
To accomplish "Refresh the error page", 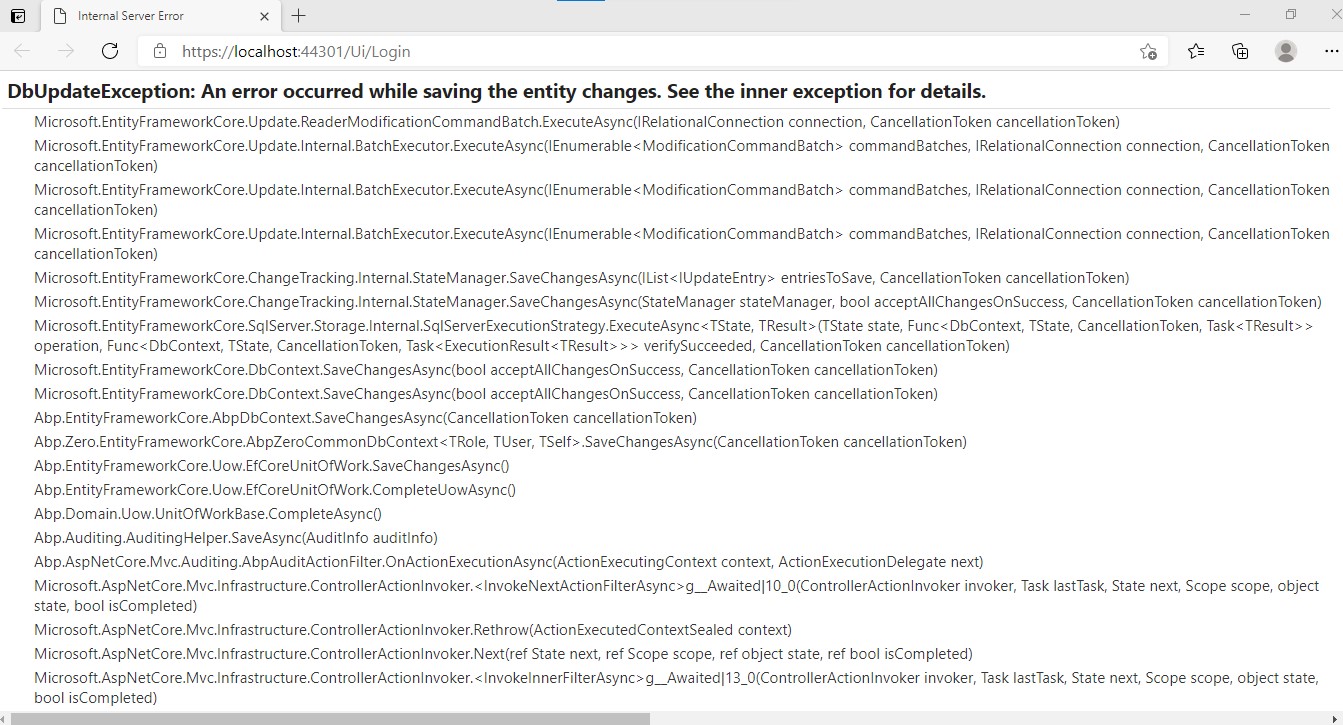I will 109,51.
